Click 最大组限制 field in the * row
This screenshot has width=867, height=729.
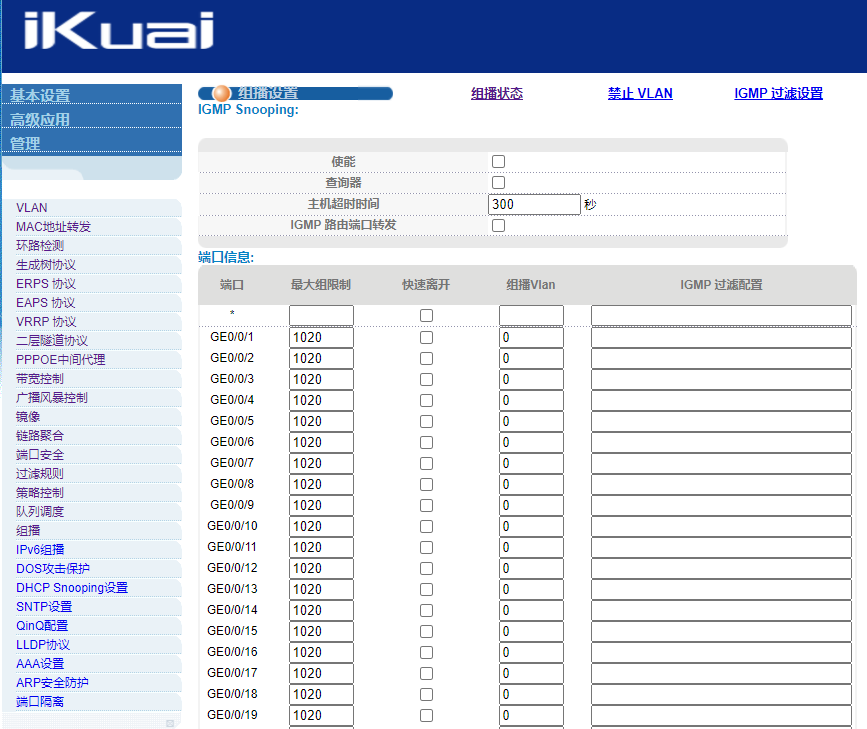point(321,315)
